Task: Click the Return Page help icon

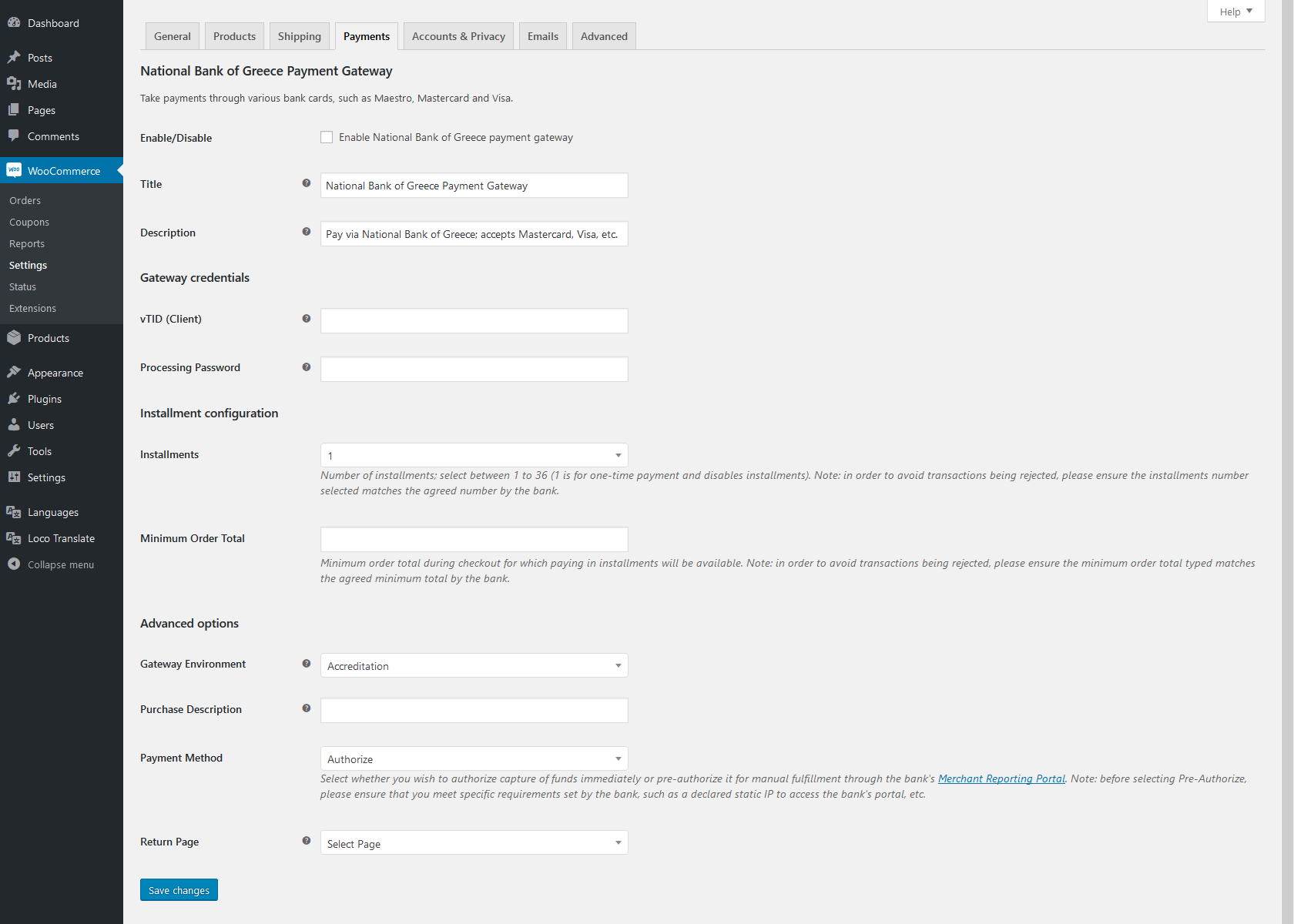Action: pos(307,841)
